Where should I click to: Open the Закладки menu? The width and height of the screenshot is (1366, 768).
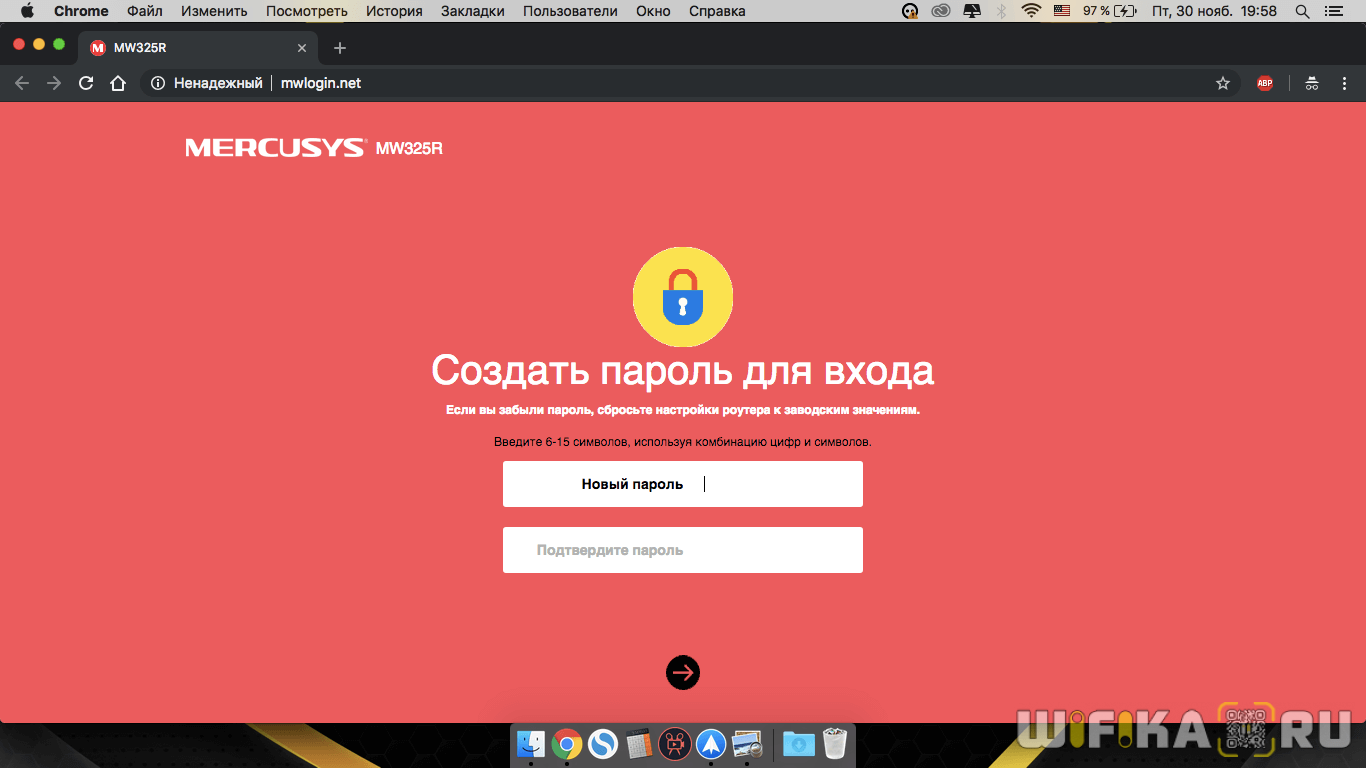472,12
